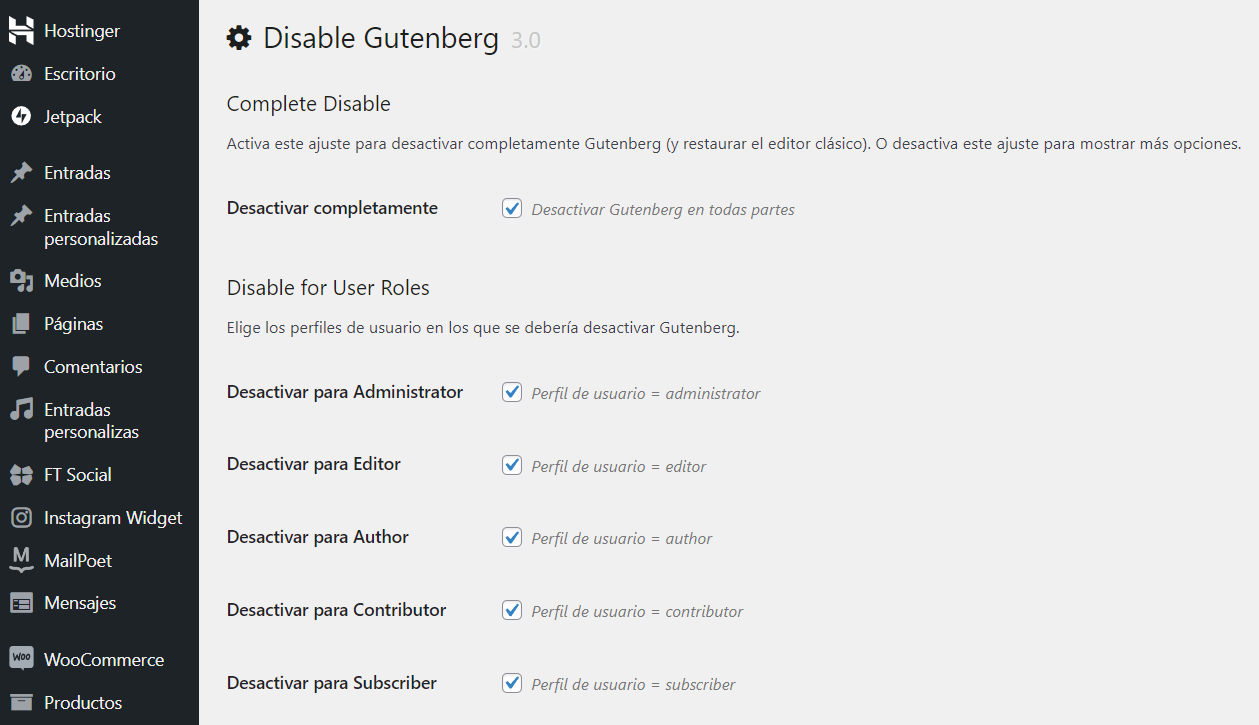
Task: Uncheck the Subscriber role checkbox
Action: [512, 683]
